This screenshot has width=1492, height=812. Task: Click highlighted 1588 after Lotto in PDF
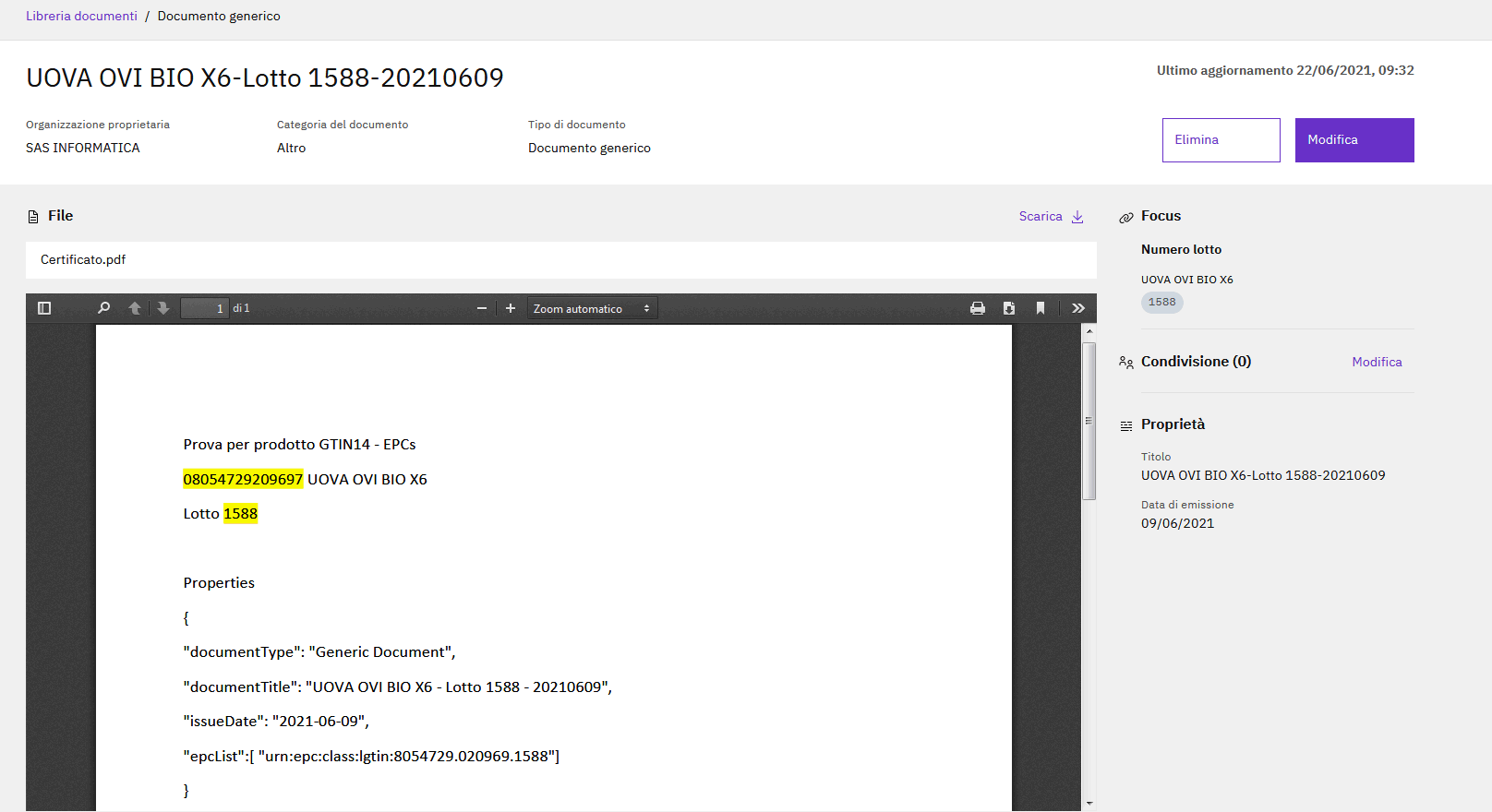(240, 514)
